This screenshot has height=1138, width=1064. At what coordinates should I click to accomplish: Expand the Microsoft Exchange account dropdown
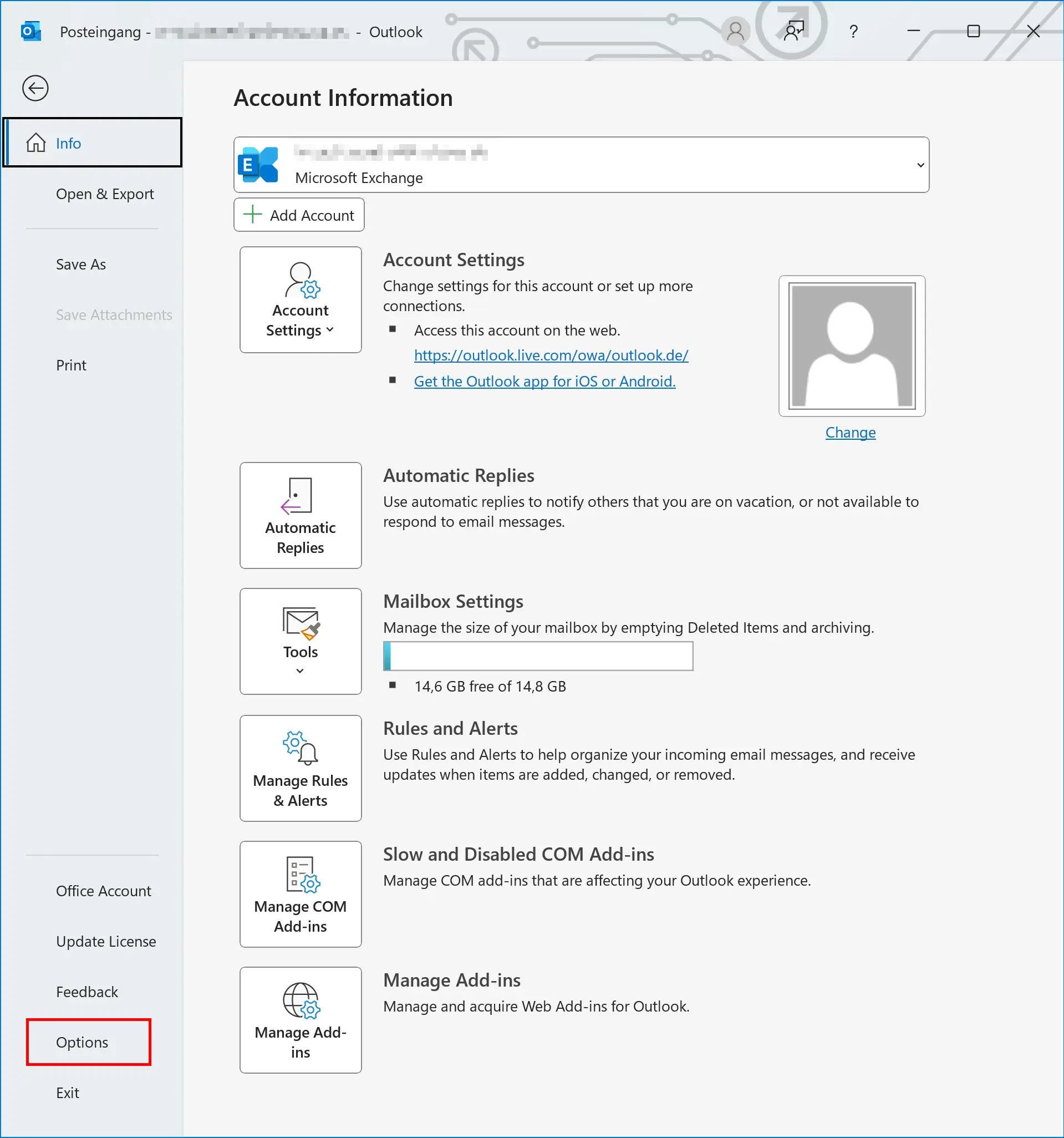point(921,165)
